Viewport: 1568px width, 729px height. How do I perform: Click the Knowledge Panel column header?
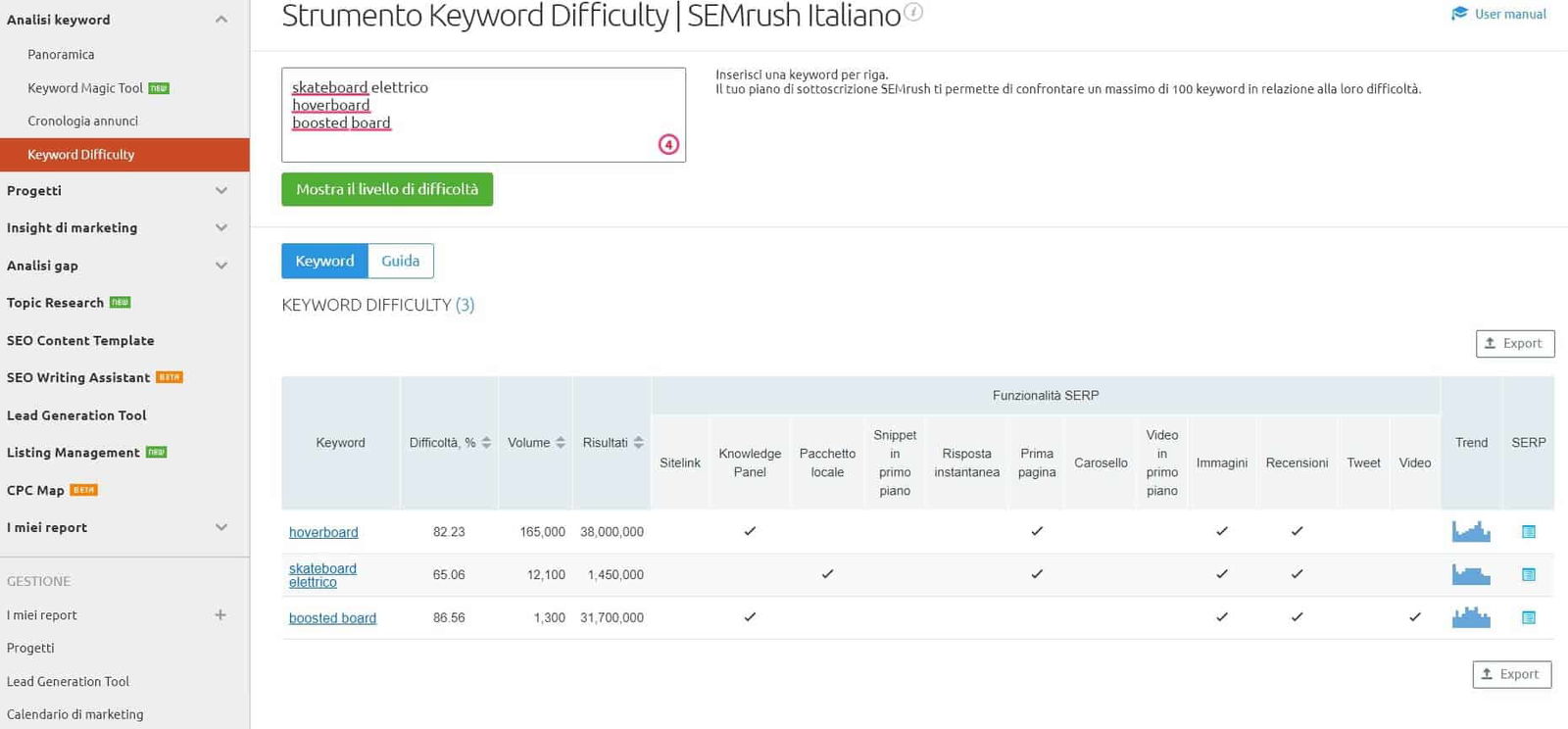pyautogui.click(x=750, y=462)
